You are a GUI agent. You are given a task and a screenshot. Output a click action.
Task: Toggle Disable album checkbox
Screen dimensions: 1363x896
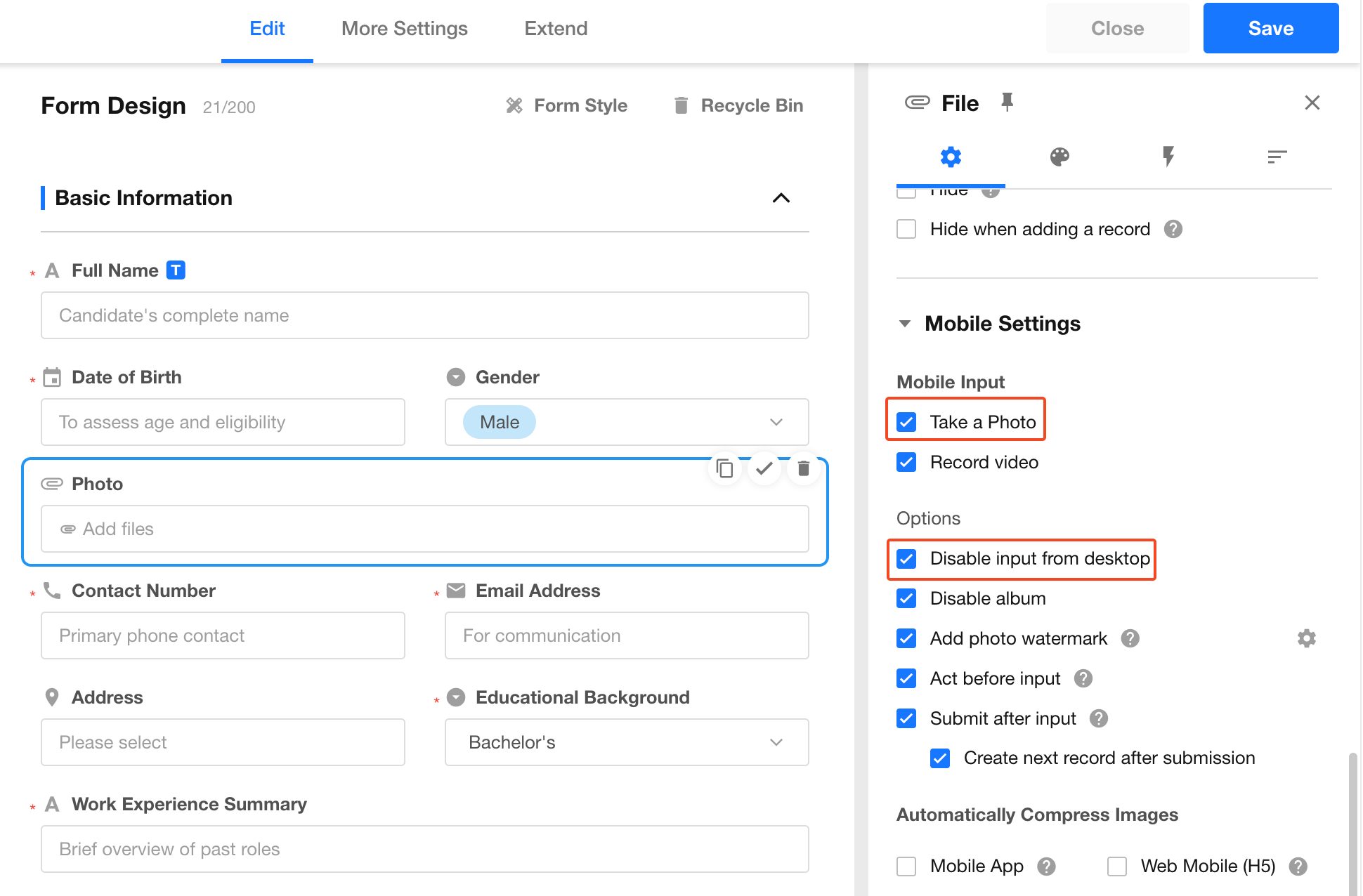(906, 598)
